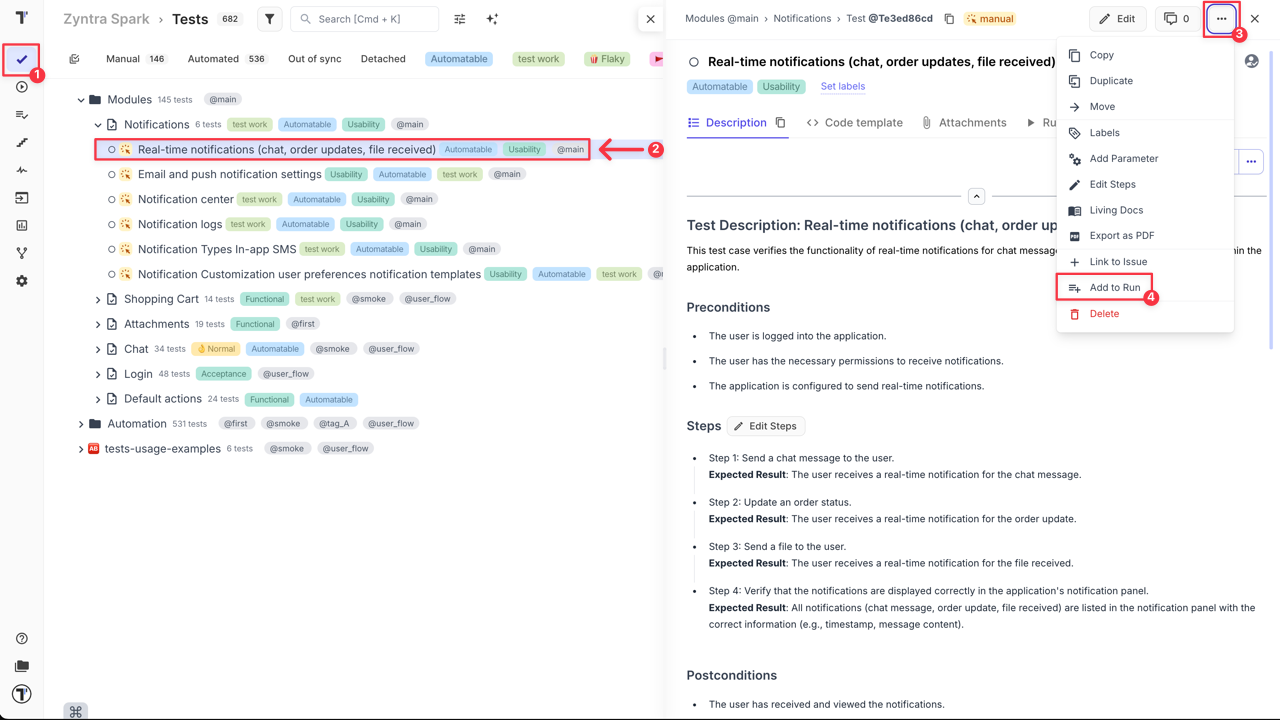Click the Help question mark icon at bottom
1280x720 pixels.
tap(22, 637)
